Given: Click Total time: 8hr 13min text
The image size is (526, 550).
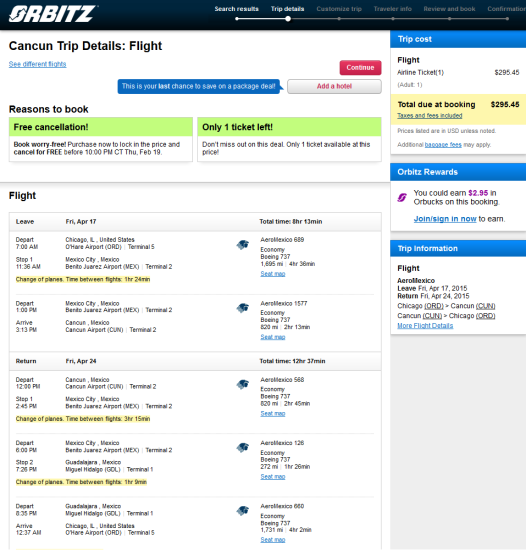Looking at the screenshot, I should pos(291,222).
